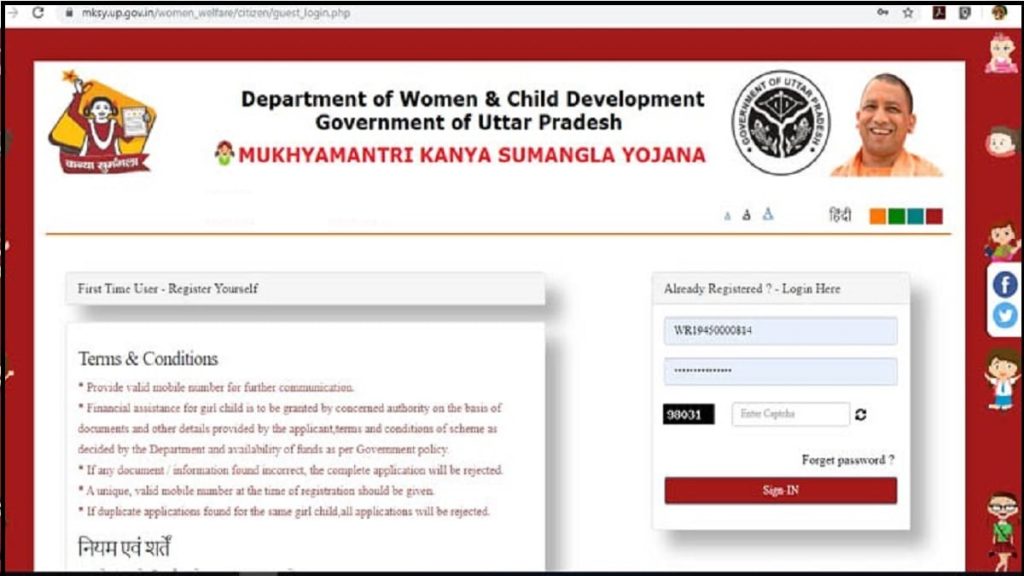Apply the teal color theme
This screenshot has height=576, width=1024.
pos(916,216)
